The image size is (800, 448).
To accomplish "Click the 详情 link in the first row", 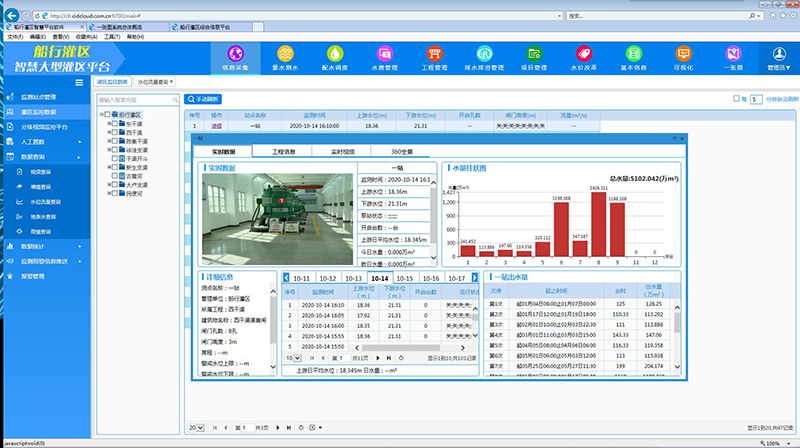I will [216, 126].
